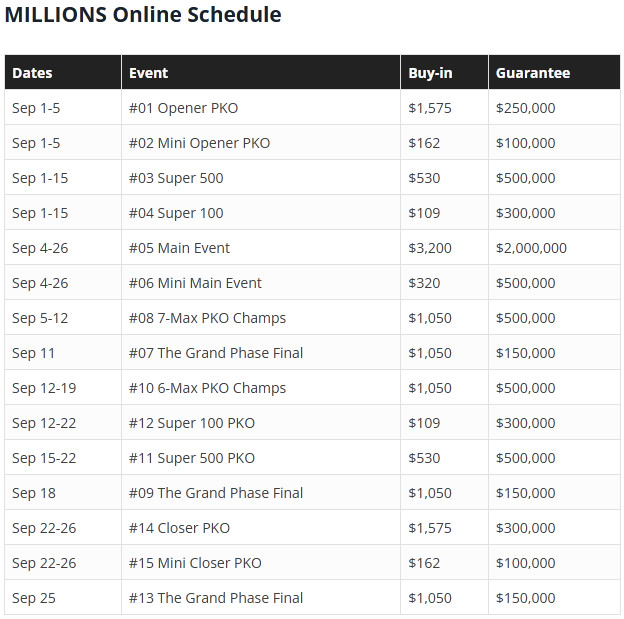Select #15 Mini Closer PKO
This screenshot has width=624, height=619.
(x=195, y=563)
